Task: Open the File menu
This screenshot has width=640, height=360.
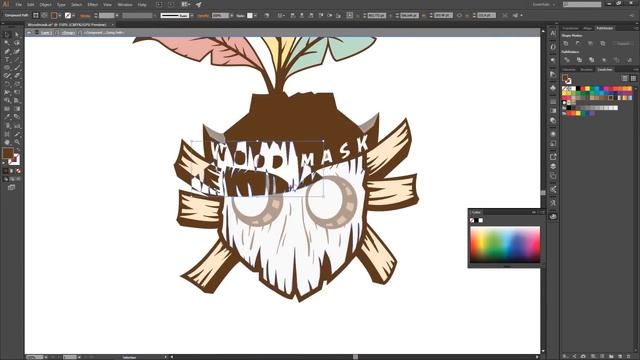Action: [x=18, y=4]
